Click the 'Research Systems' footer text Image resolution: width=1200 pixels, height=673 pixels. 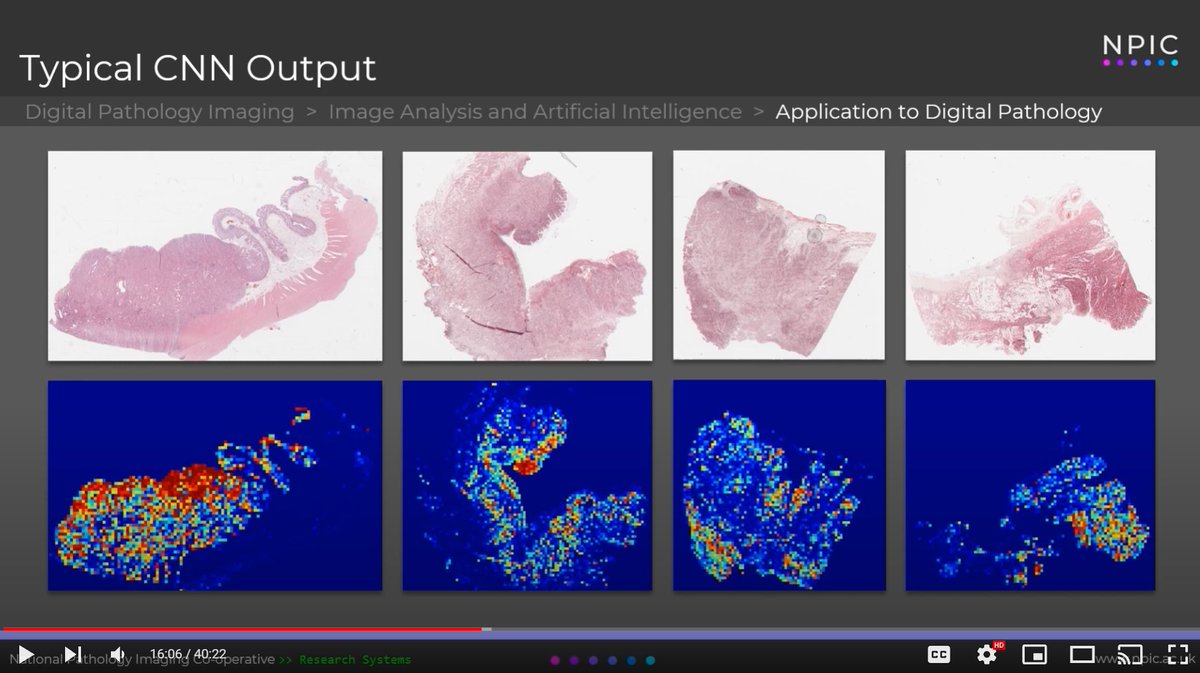pyautogui.click(x=355, y=660)
